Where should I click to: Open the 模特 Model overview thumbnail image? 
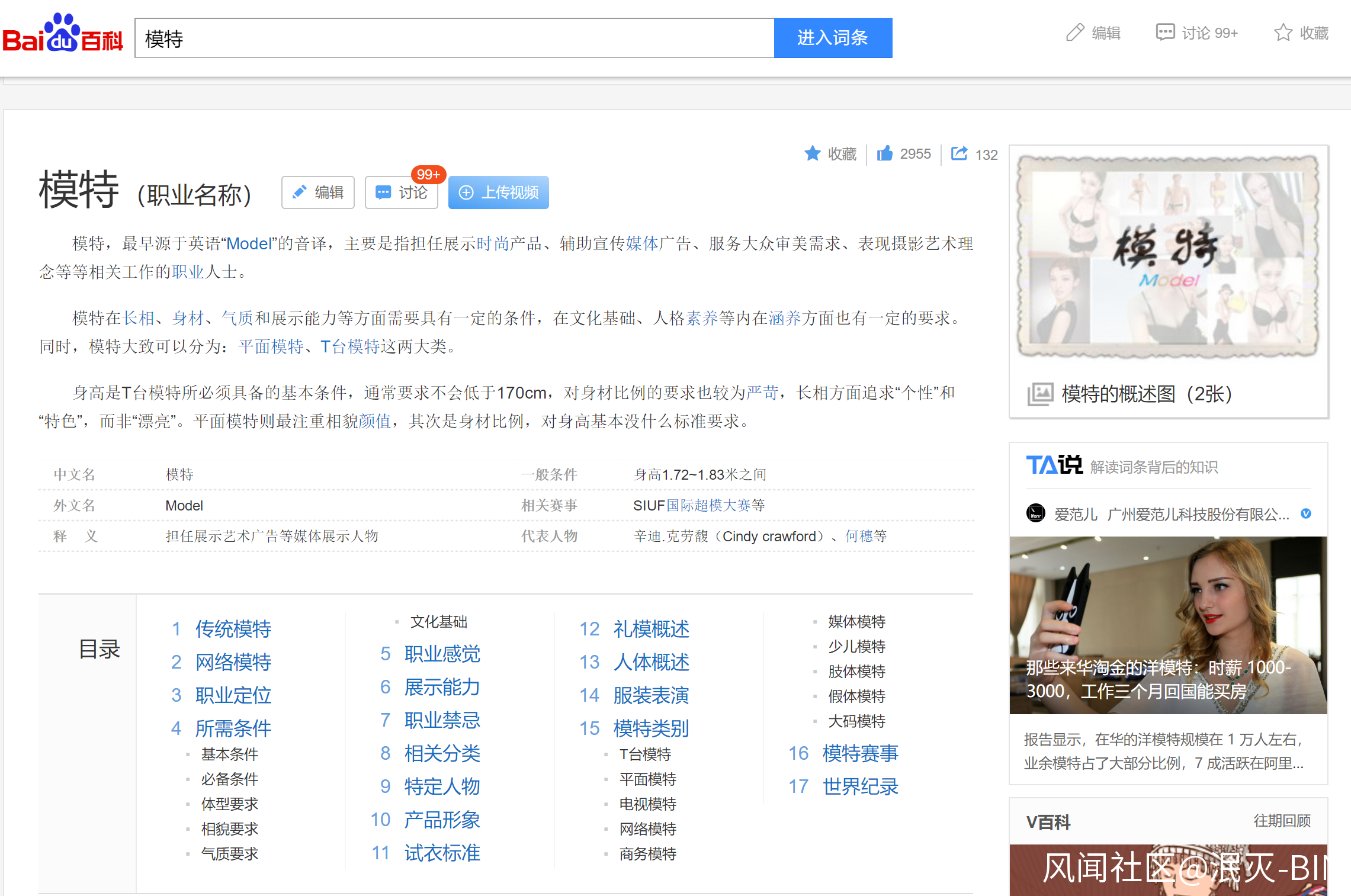pos(1168,257)
